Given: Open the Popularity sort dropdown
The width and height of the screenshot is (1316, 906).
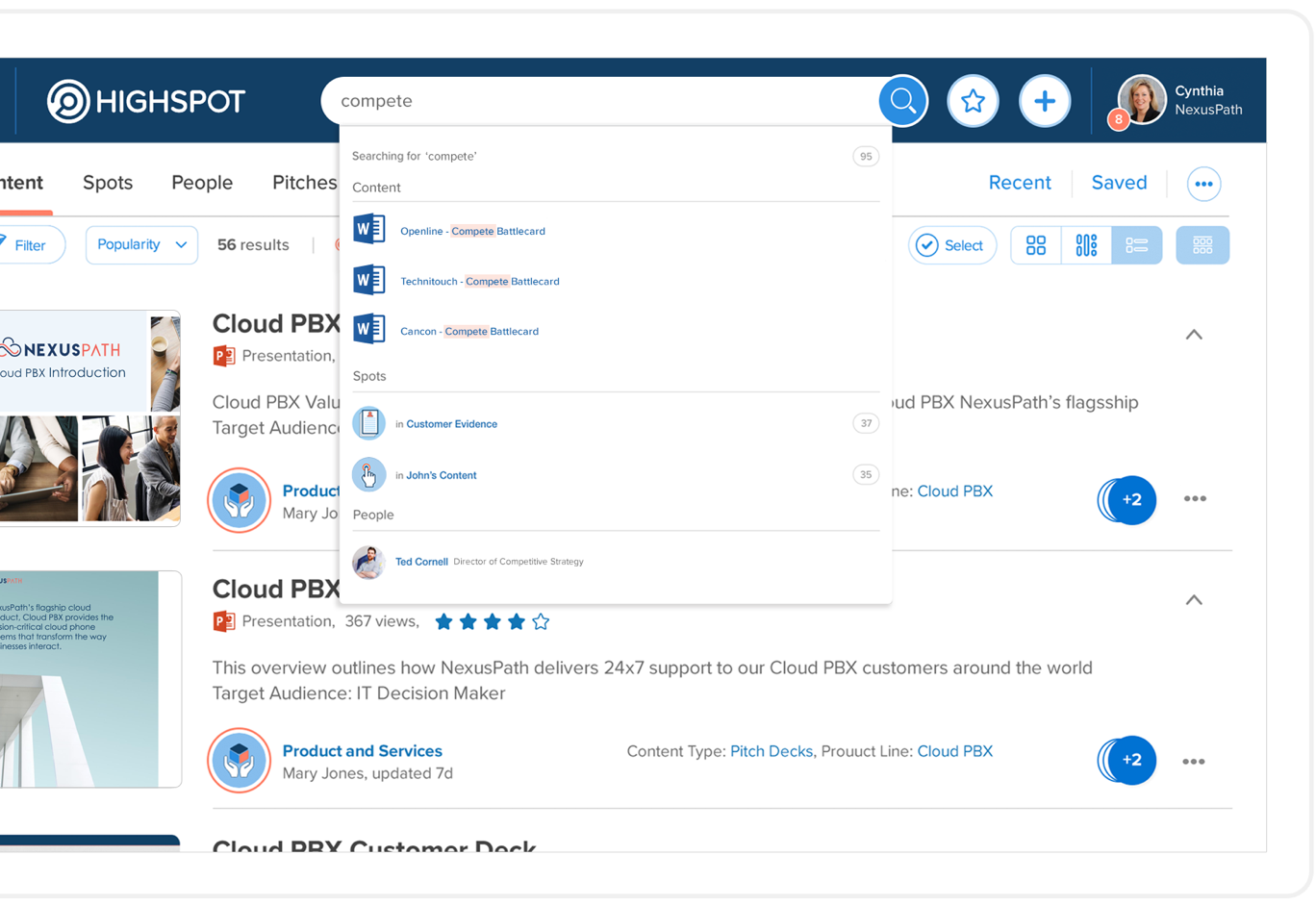Looking at the screenshot, I should [141, 245].
